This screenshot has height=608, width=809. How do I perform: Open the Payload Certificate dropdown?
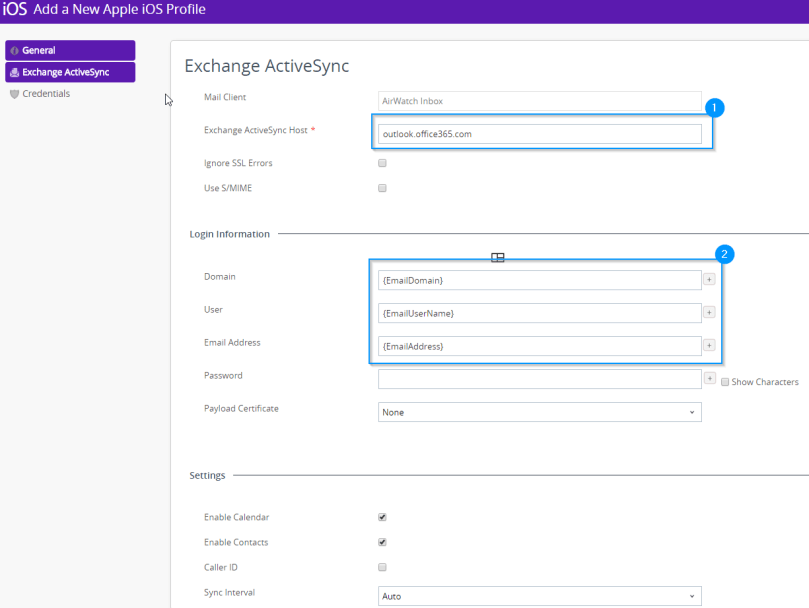pos(539,412)
